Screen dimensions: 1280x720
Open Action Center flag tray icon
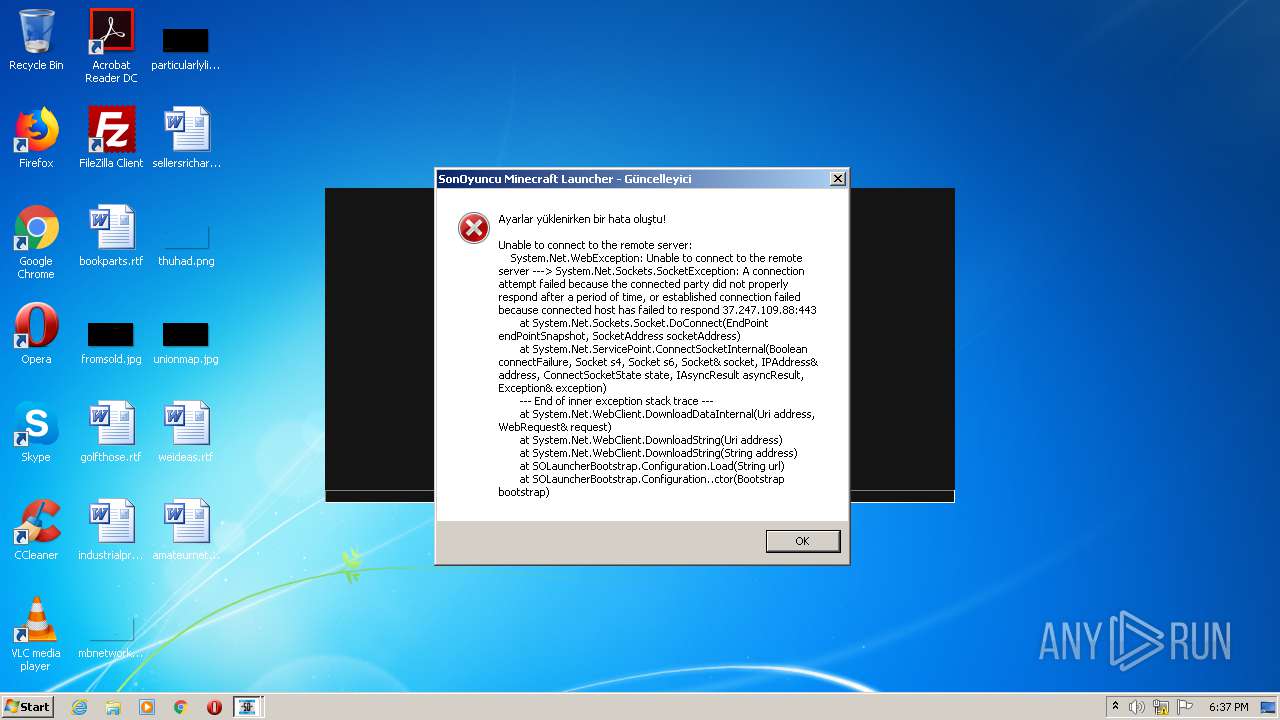(x=1185, y=707)
